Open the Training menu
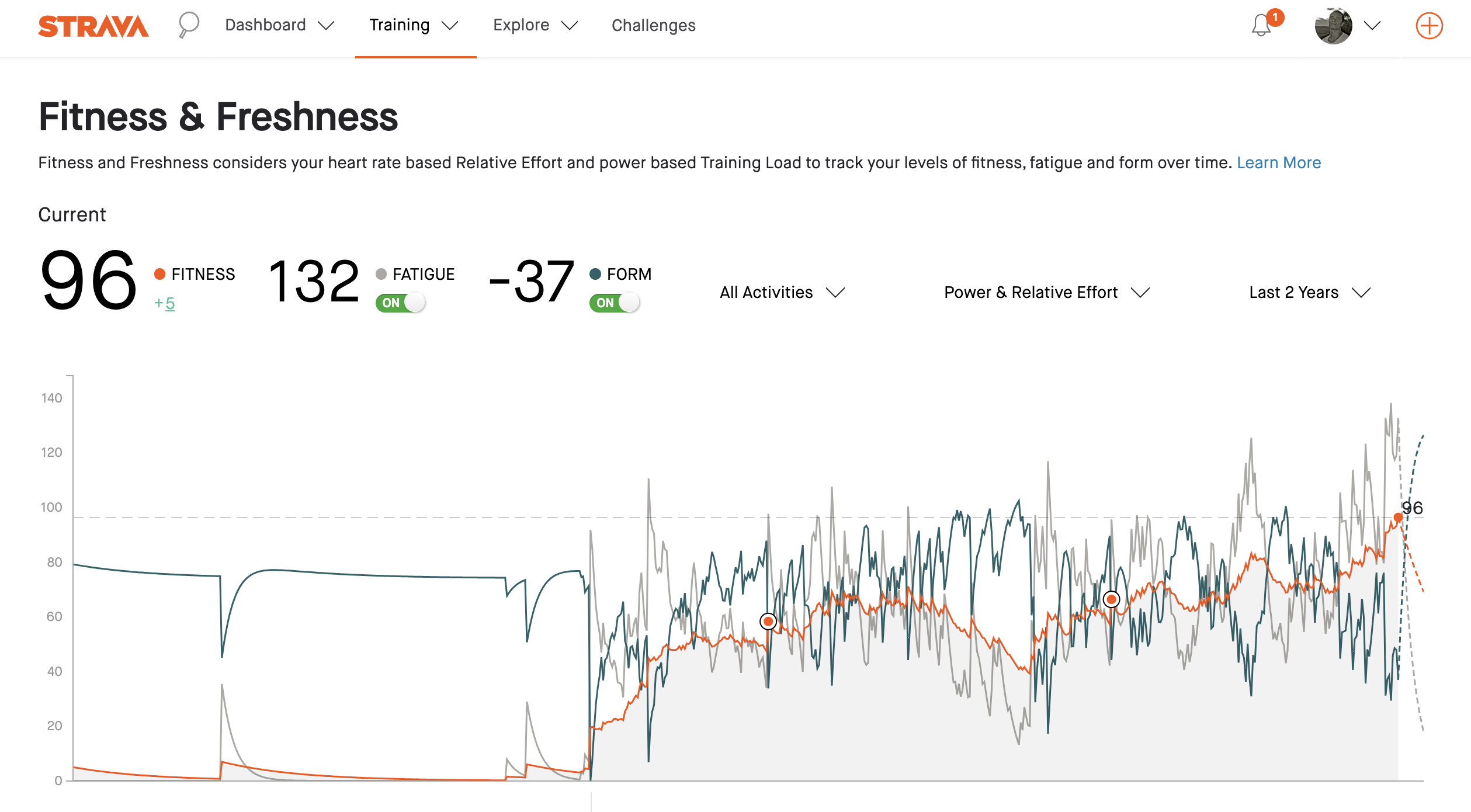Screen dimensions: 1471x812 point(414,25)
